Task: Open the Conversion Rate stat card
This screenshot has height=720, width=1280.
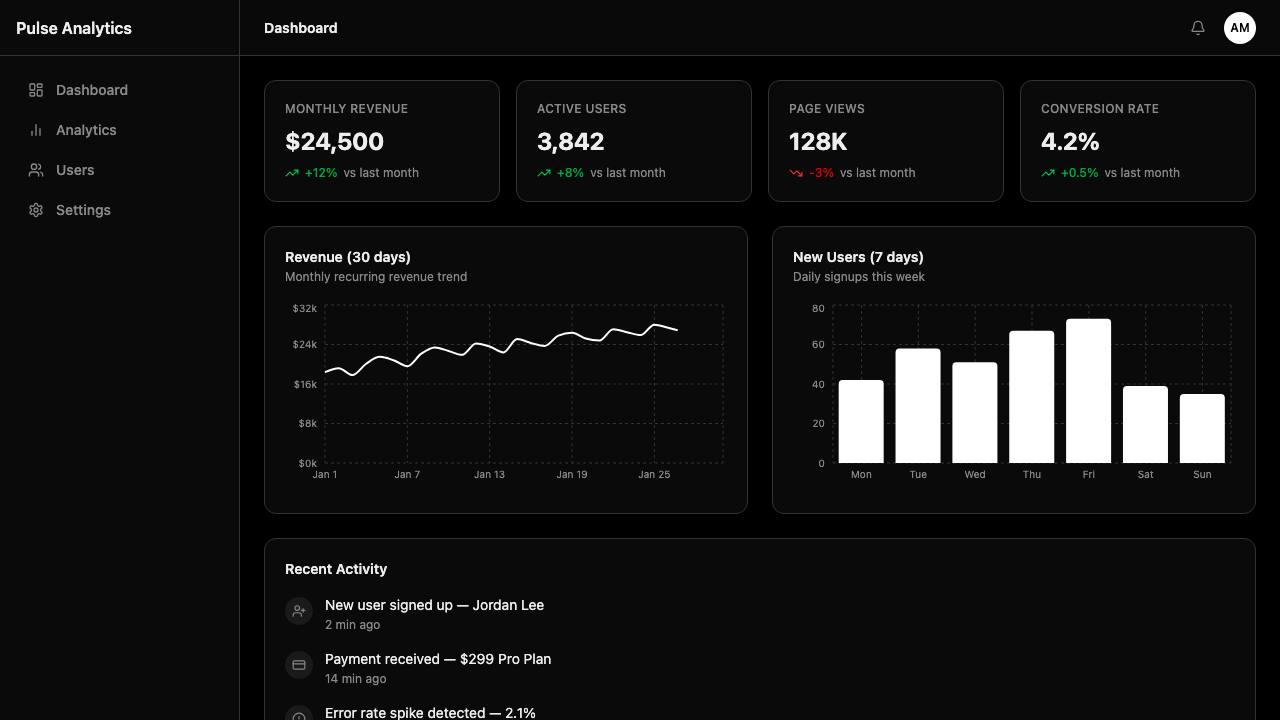Action: click(x=1138, y=141)
